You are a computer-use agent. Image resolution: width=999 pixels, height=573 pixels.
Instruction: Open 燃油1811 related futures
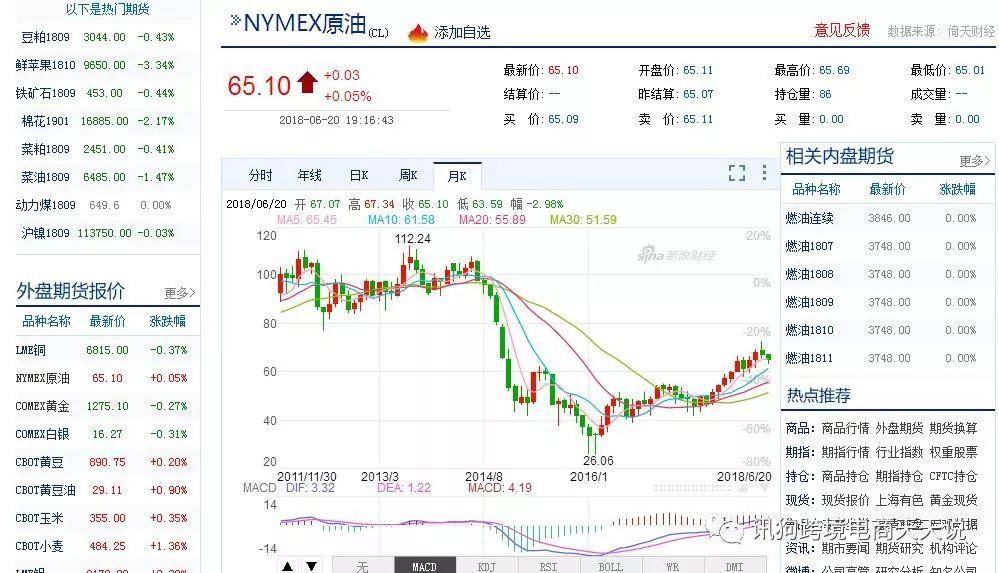coord(809,359)
